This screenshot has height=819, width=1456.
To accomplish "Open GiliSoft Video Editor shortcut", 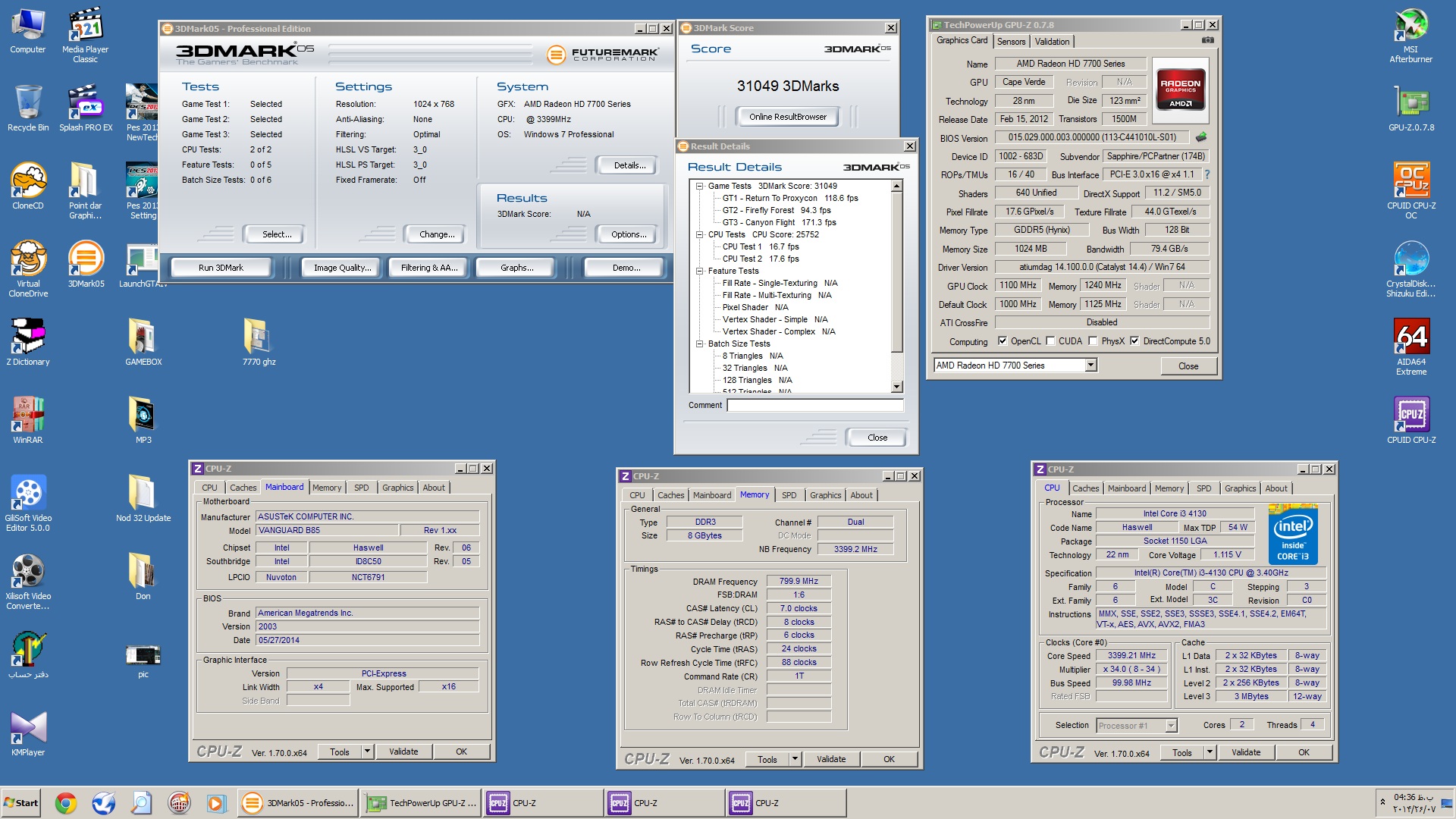I will click(x=28, y=504).
